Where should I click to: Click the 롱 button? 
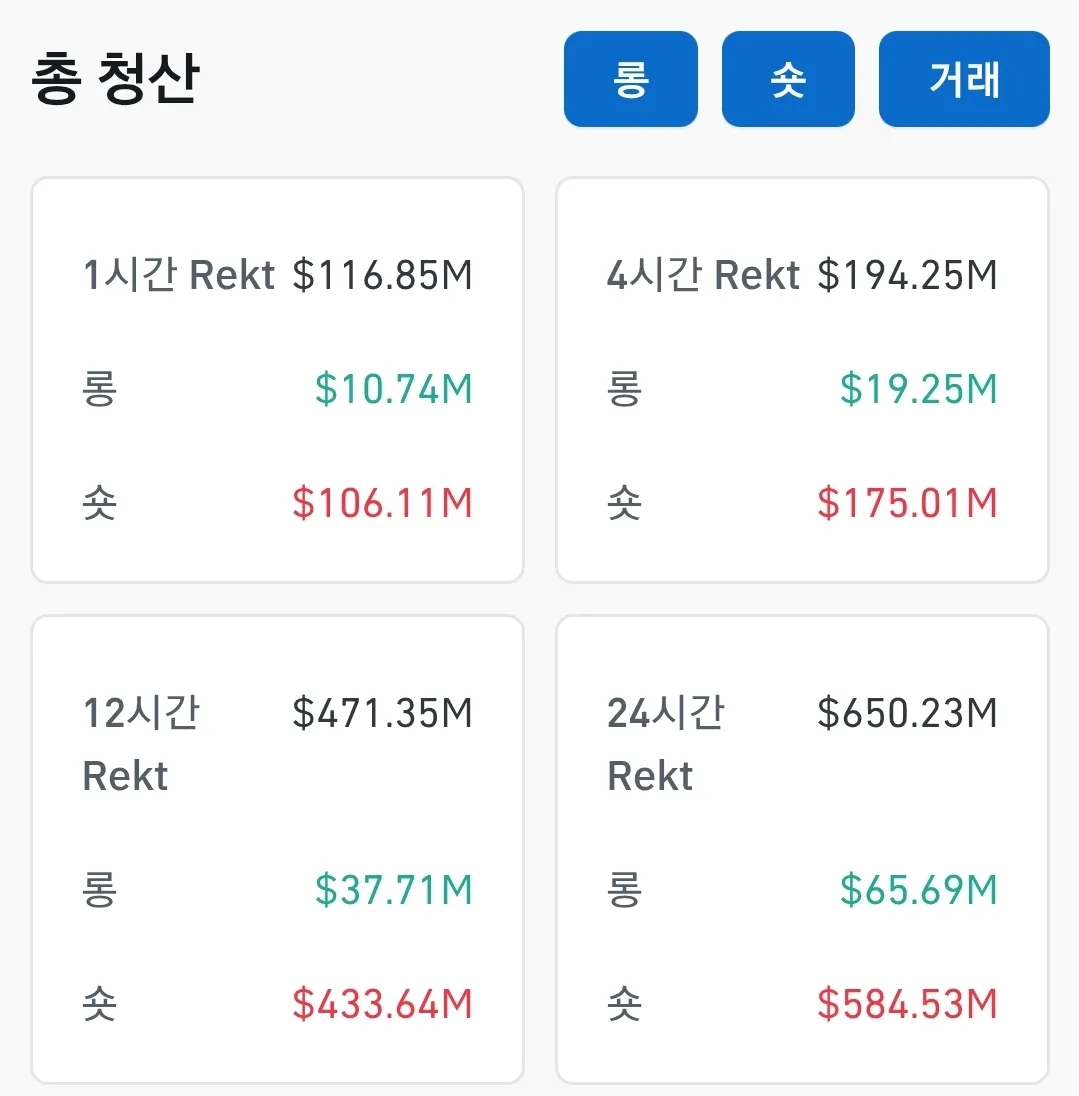click(630, 79)
